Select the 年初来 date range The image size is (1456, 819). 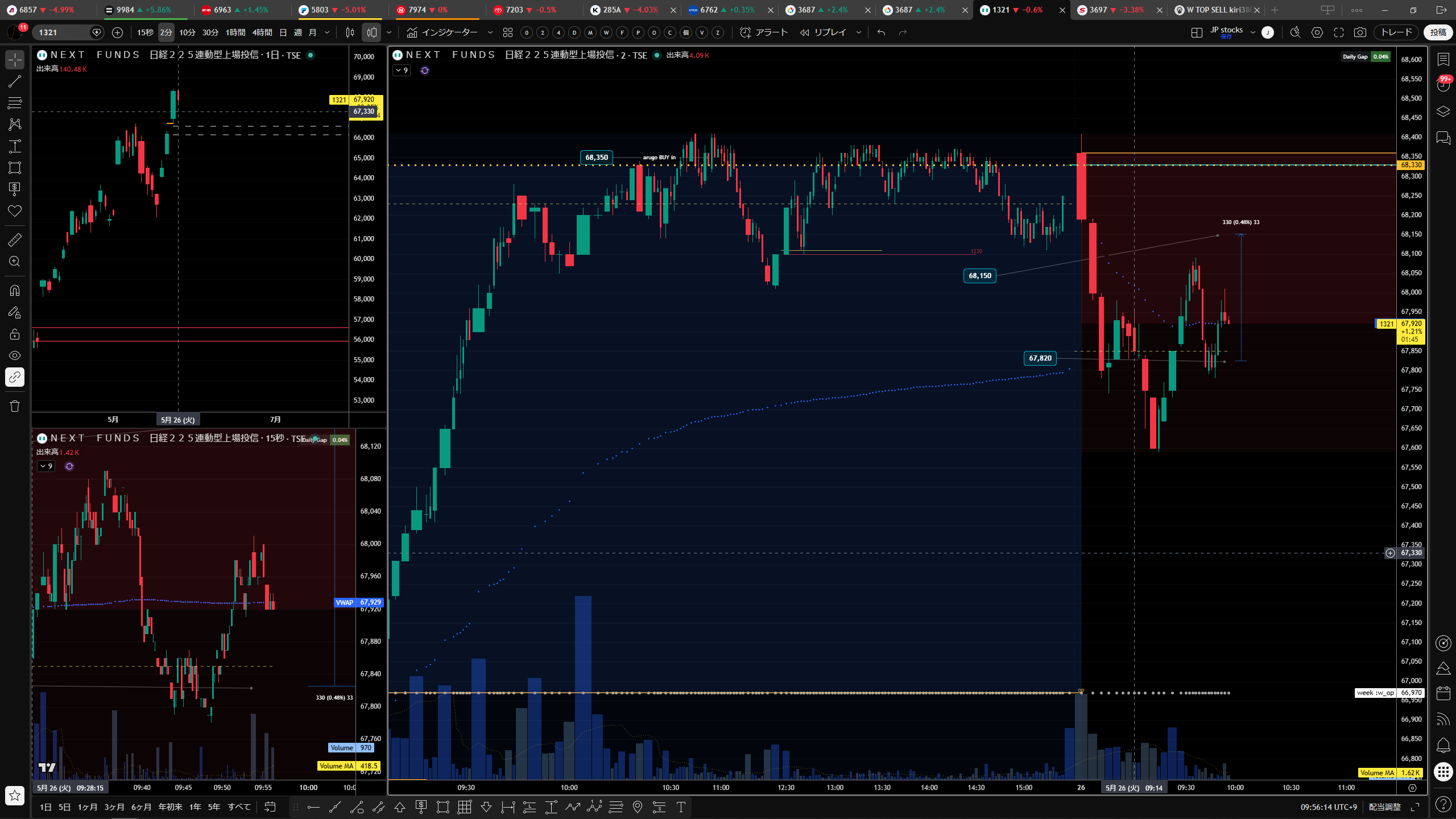coord(170,807)
